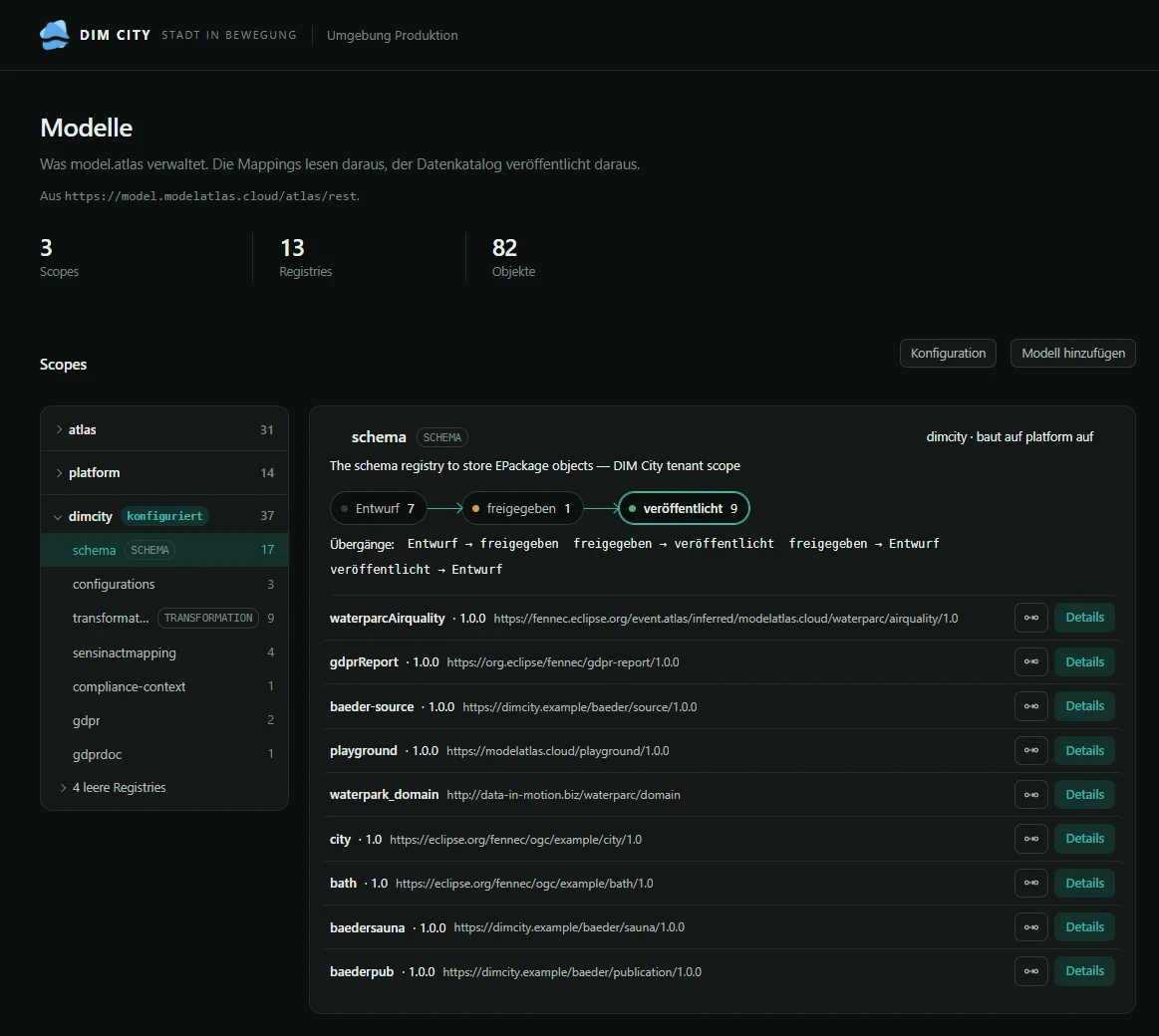Open link icon for baederpub row
Viewport: 1159px width, 1036px height.
tap(1031, 971)
